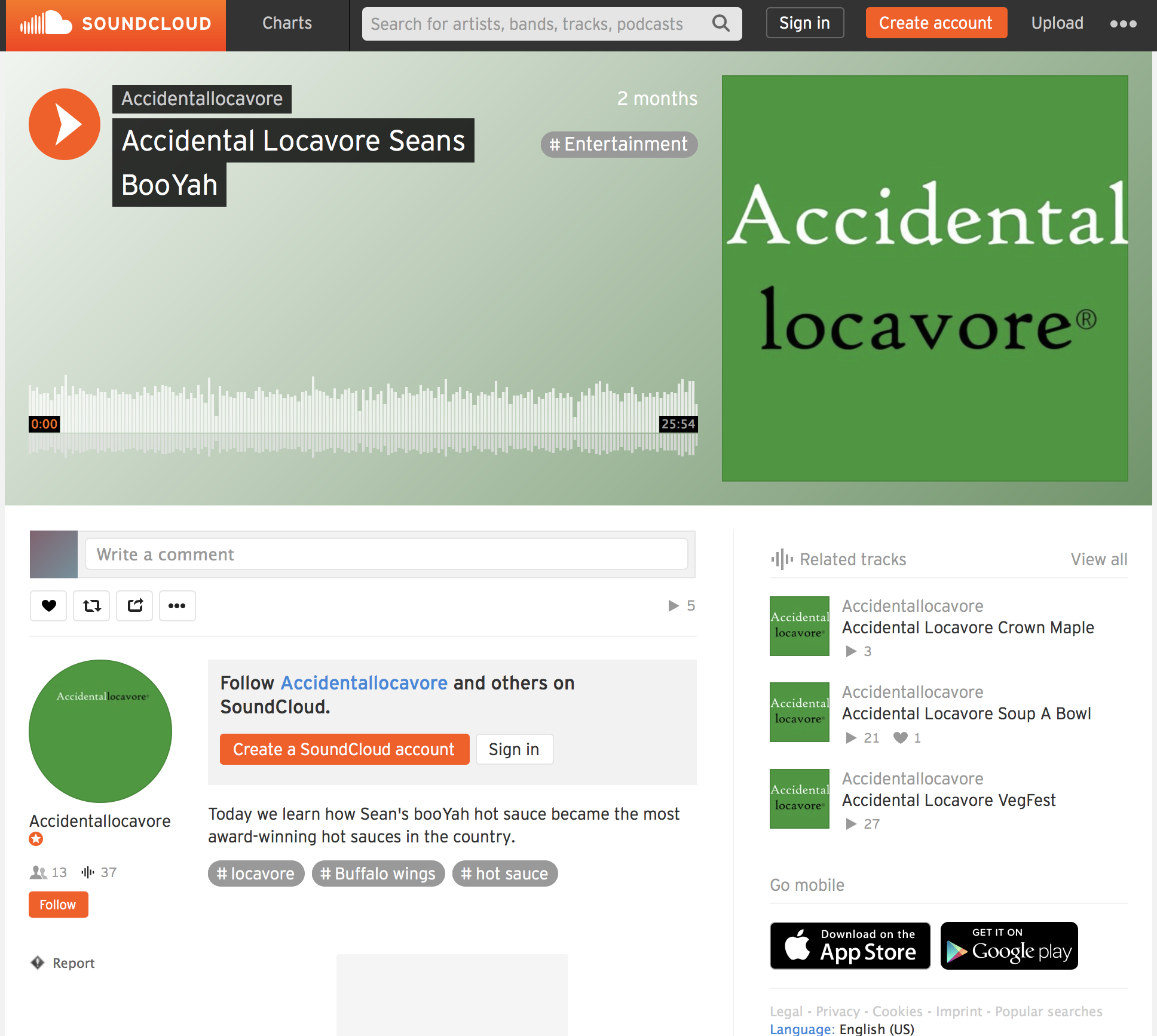Click the Get it on Google Play badge
Viewport: 1157px width, 1036px height.
tap(1009, 946)
